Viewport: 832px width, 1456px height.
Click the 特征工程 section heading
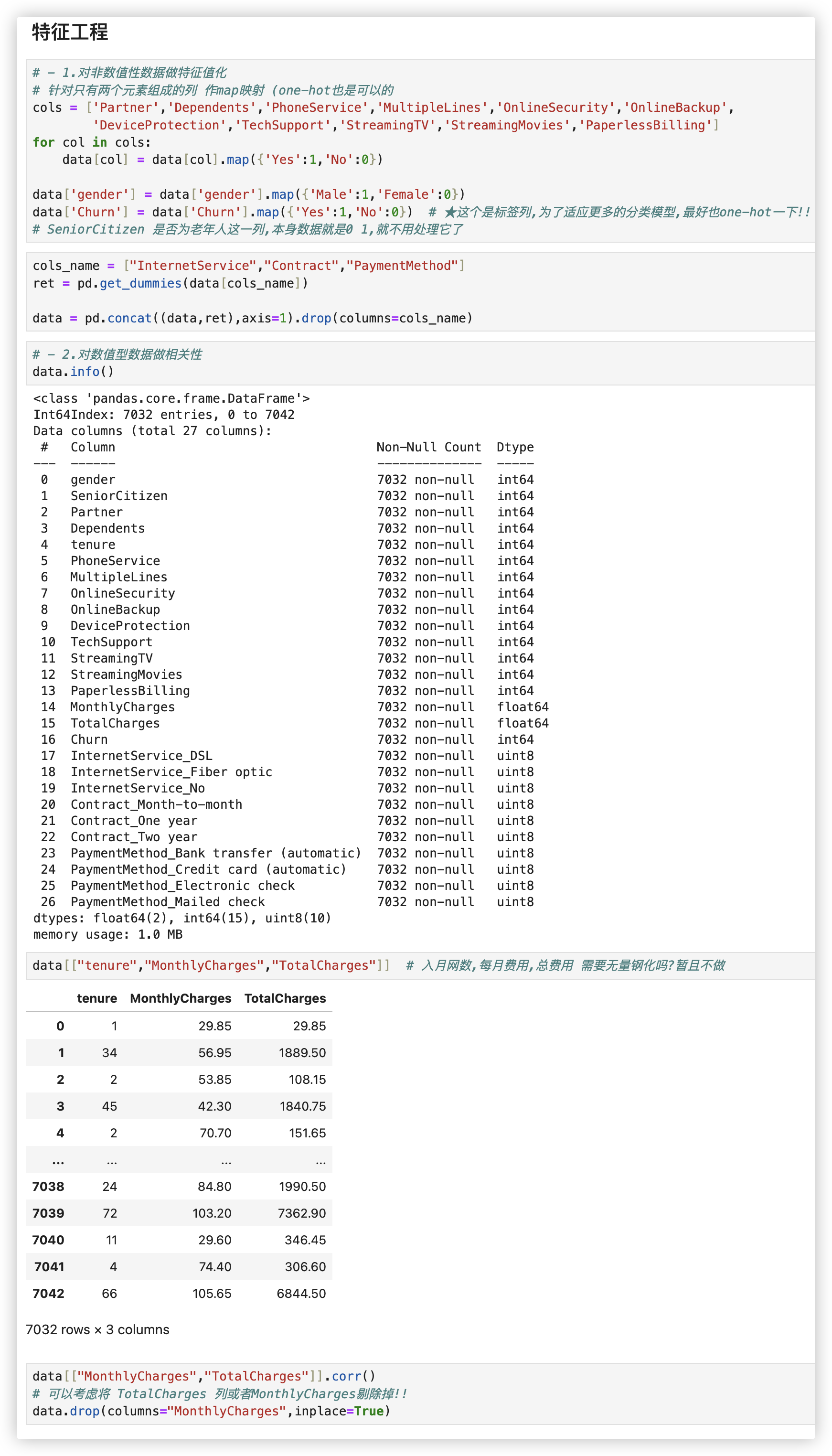[x=70, y=32]
